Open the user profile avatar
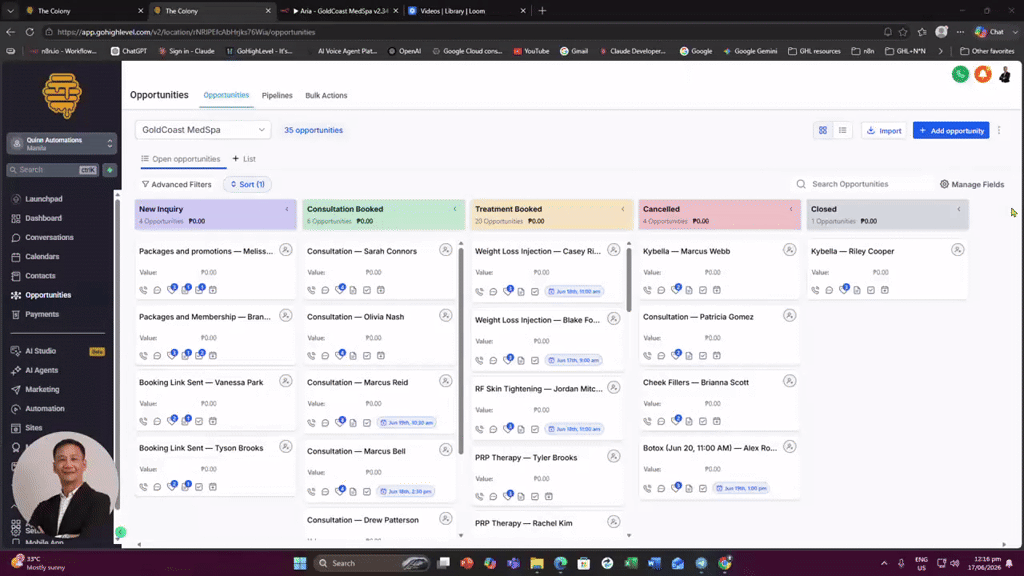 [x=1004, y=74]
